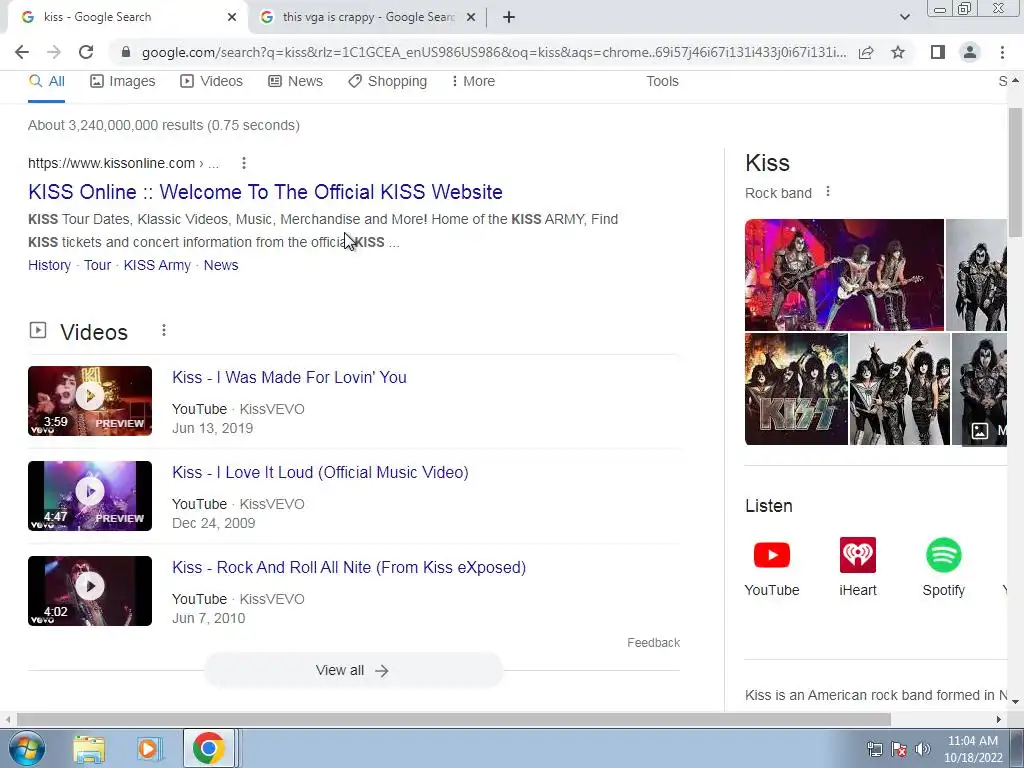1024x768 pixels.
Task: Switch to Images results
Action: [123, 82]
